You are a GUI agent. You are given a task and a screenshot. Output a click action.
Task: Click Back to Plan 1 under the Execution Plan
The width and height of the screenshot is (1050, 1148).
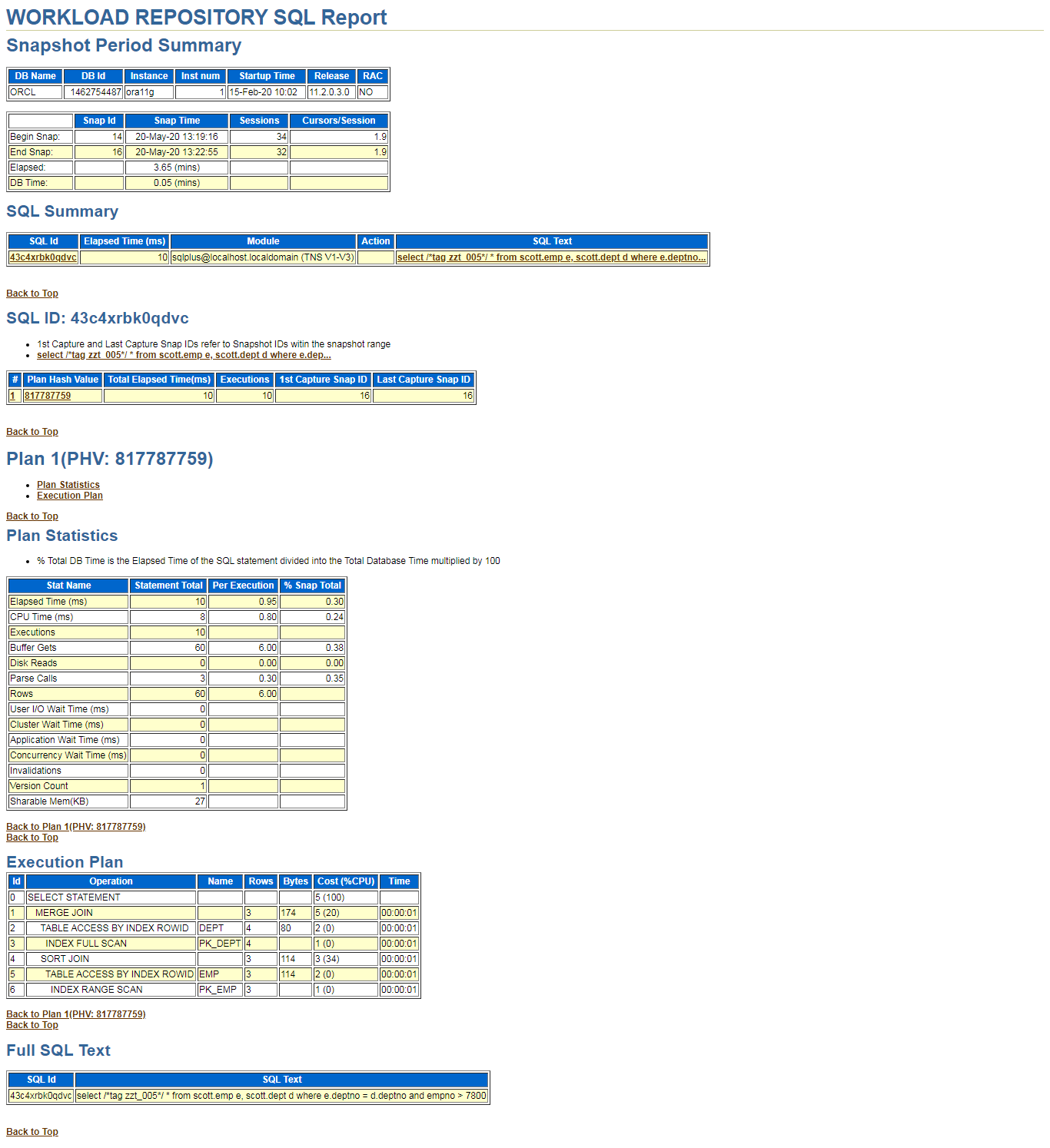click(37, 1014)
